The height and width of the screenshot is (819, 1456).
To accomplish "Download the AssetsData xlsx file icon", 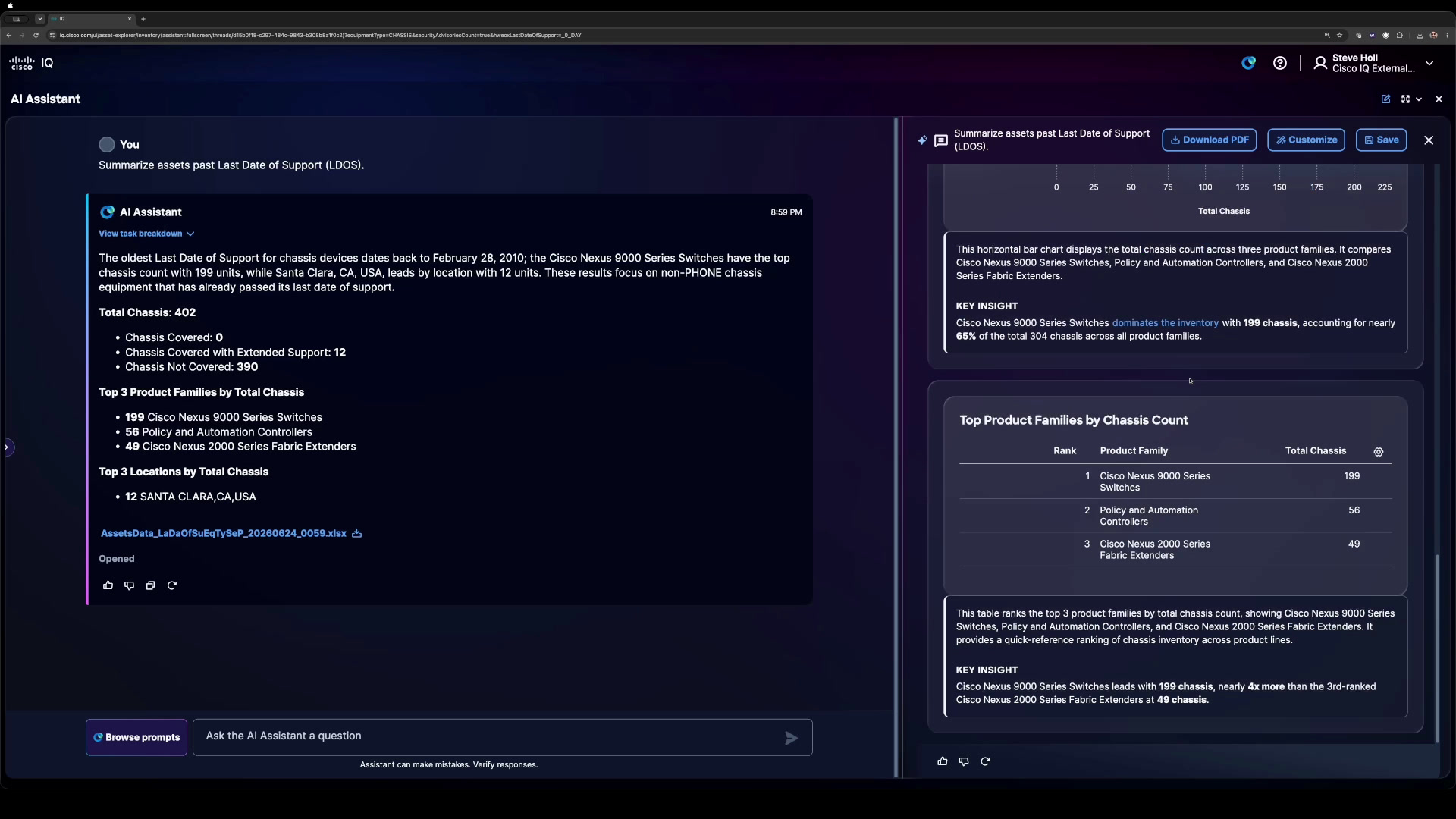I will pos(357,534).
